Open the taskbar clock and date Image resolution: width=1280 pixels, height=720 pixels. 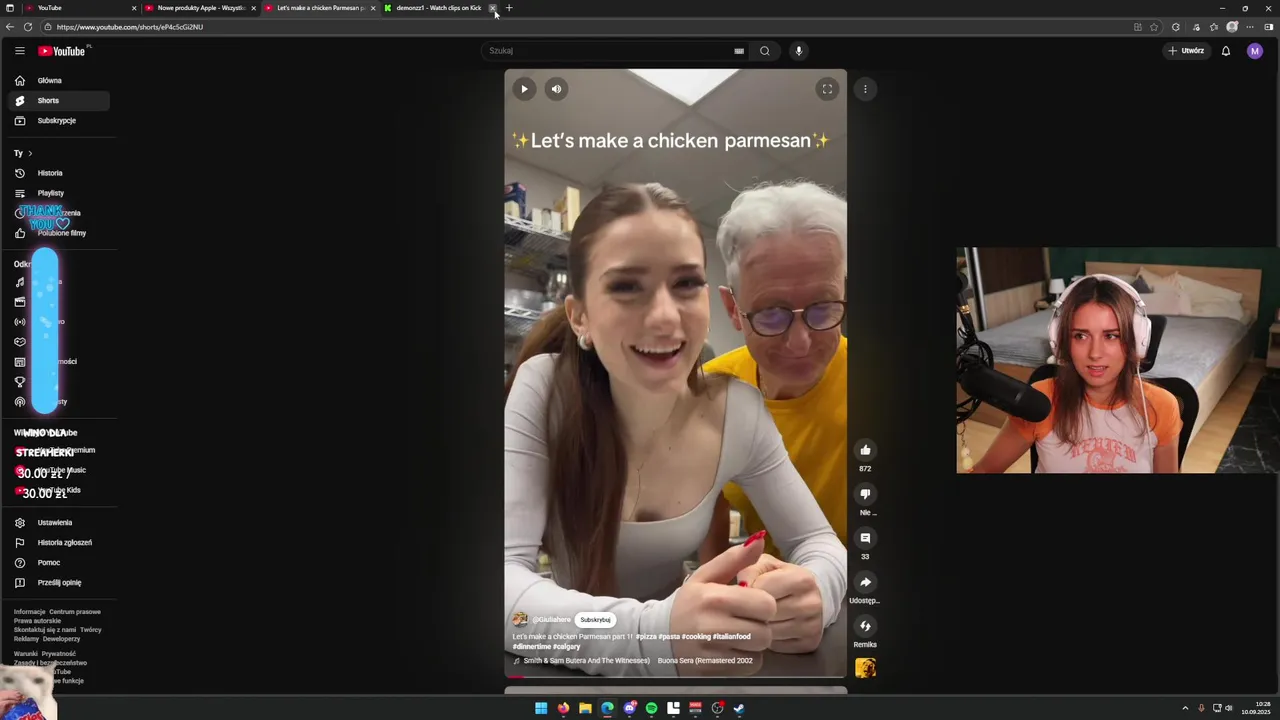pos(1256,708)
